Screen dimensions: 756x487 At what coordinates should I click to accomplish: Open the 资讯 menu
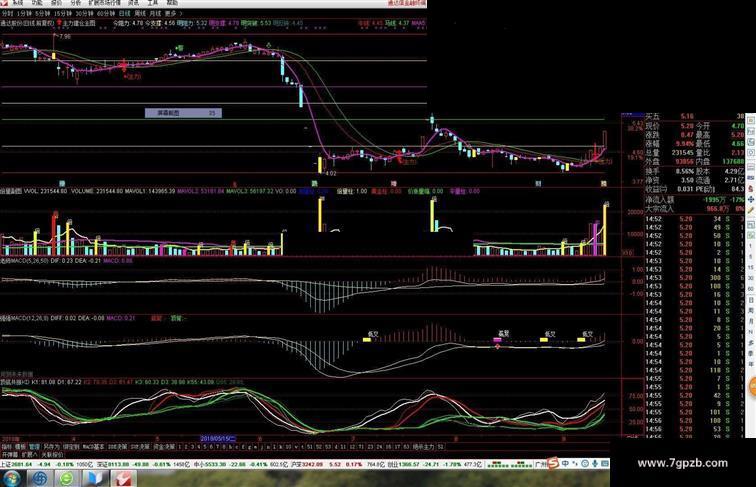[x=133, y=3]
